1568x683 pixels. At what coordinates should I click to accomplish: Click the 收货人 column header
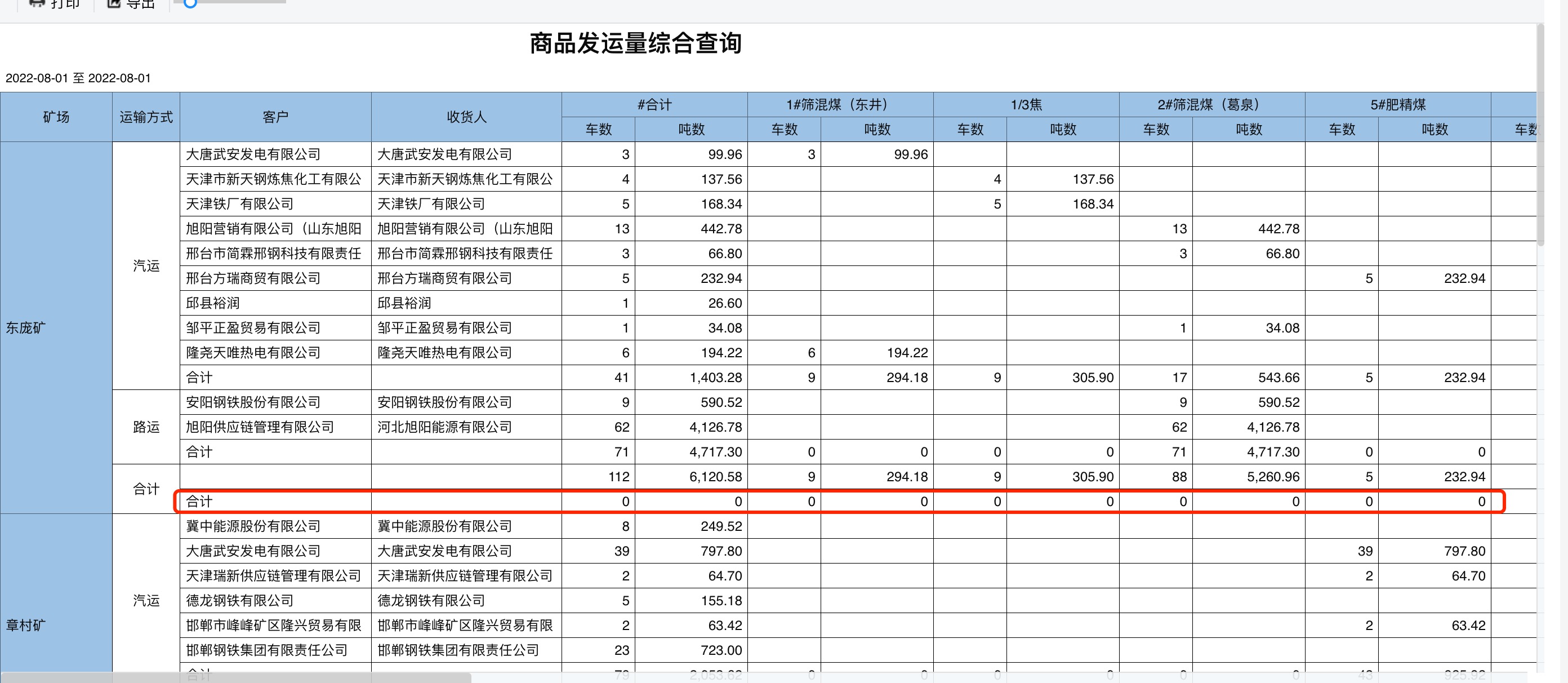[466, 117]
